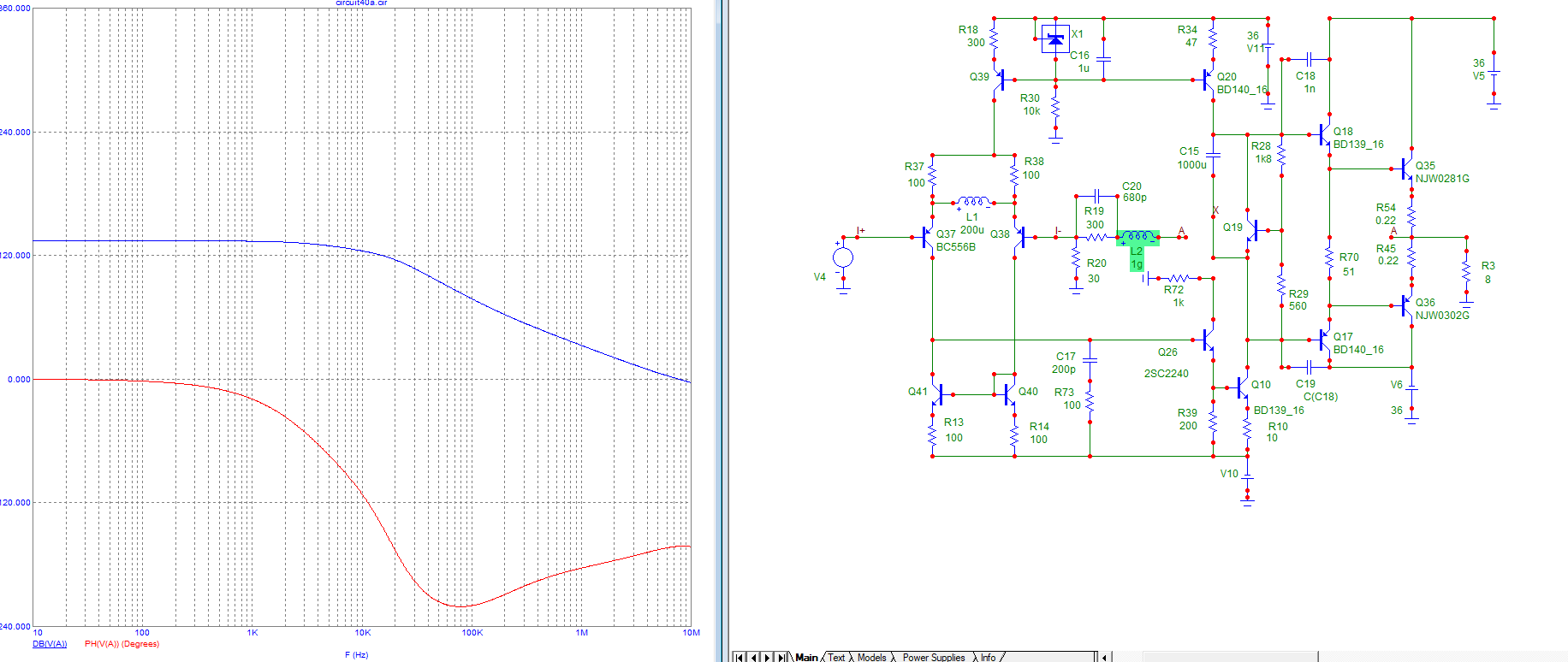Open the Text page tab
Screen dimensions: 1568x662
pyautogui.click(x=836, y=657)
